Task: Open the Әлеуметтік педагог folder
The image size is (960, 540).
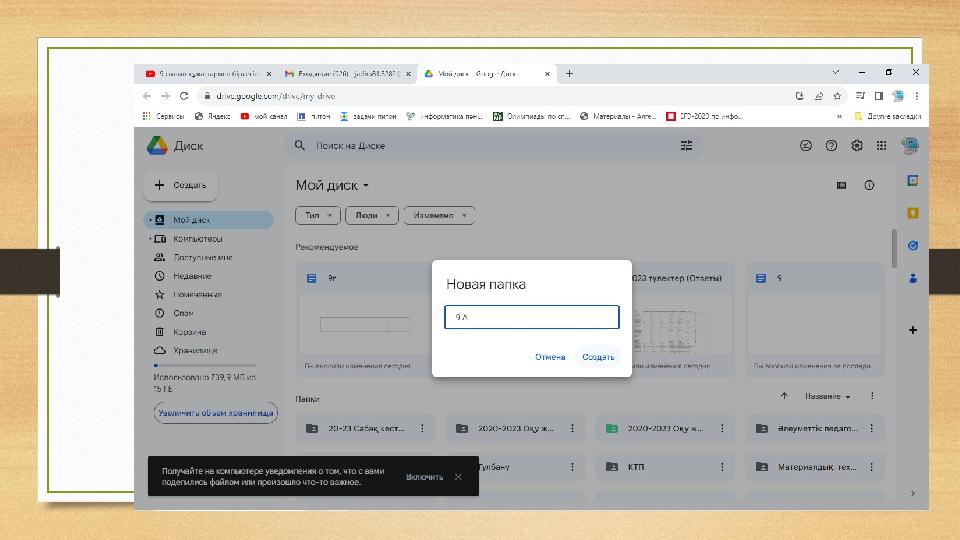Action: pyautogui.click(x=815, y=429)
